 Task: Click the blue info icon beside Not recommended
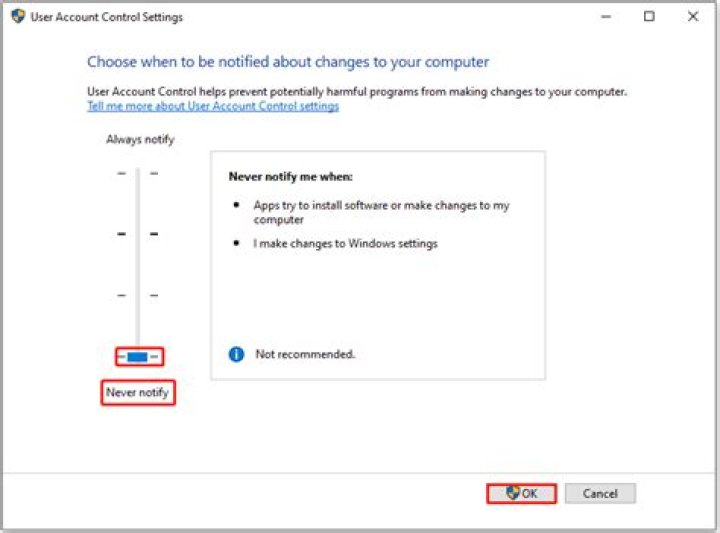(236, 354)
